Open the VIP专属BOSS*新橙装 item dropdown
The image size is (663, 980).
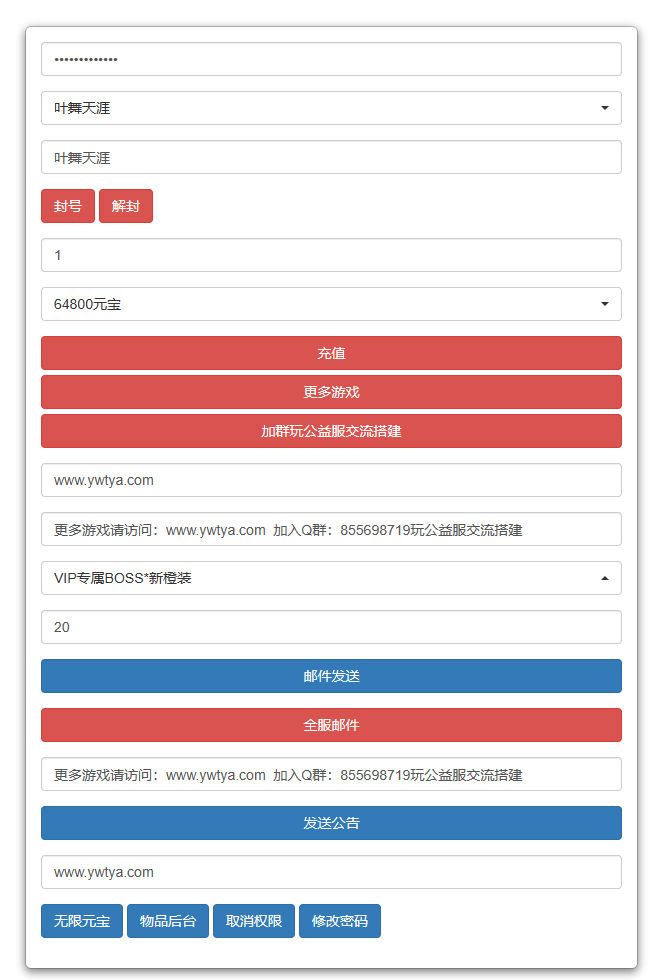(x=331, y=578)
